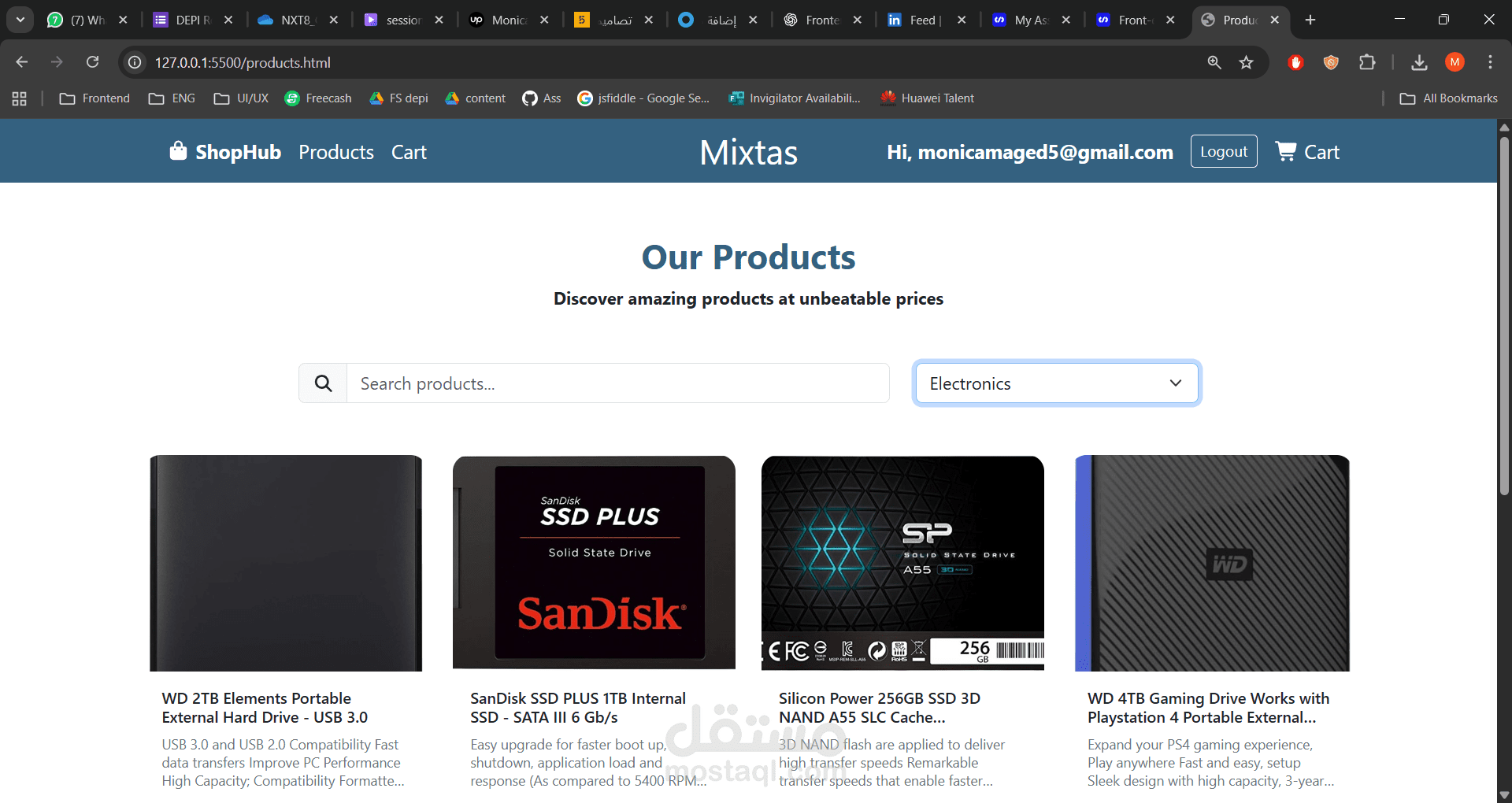Click the ShopHub shopping bag logo icon
1512x803 pixels.
coord(178,151)
